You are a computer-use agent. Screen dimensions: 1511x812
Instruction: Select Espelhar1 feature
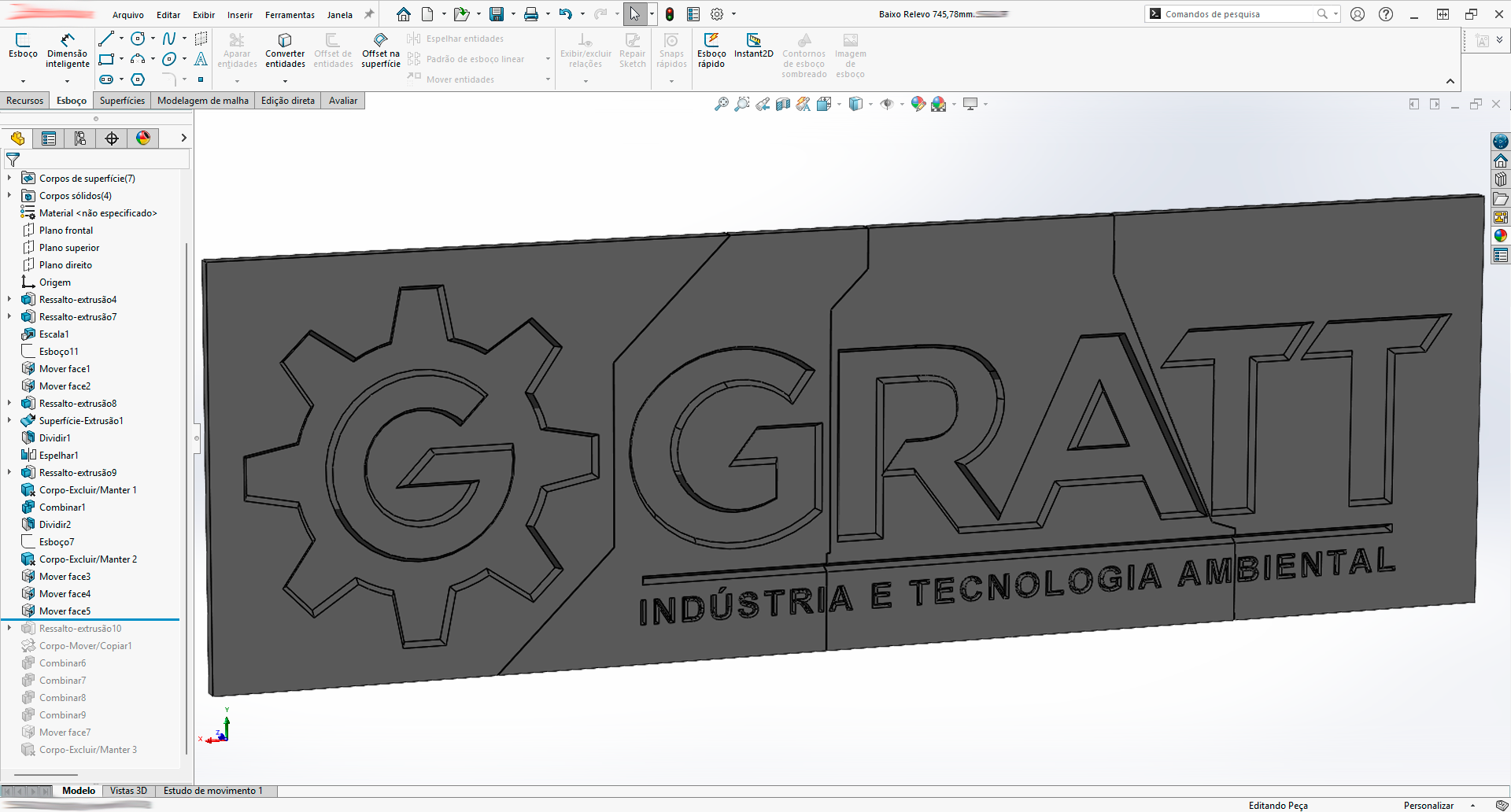coord(59,456)
